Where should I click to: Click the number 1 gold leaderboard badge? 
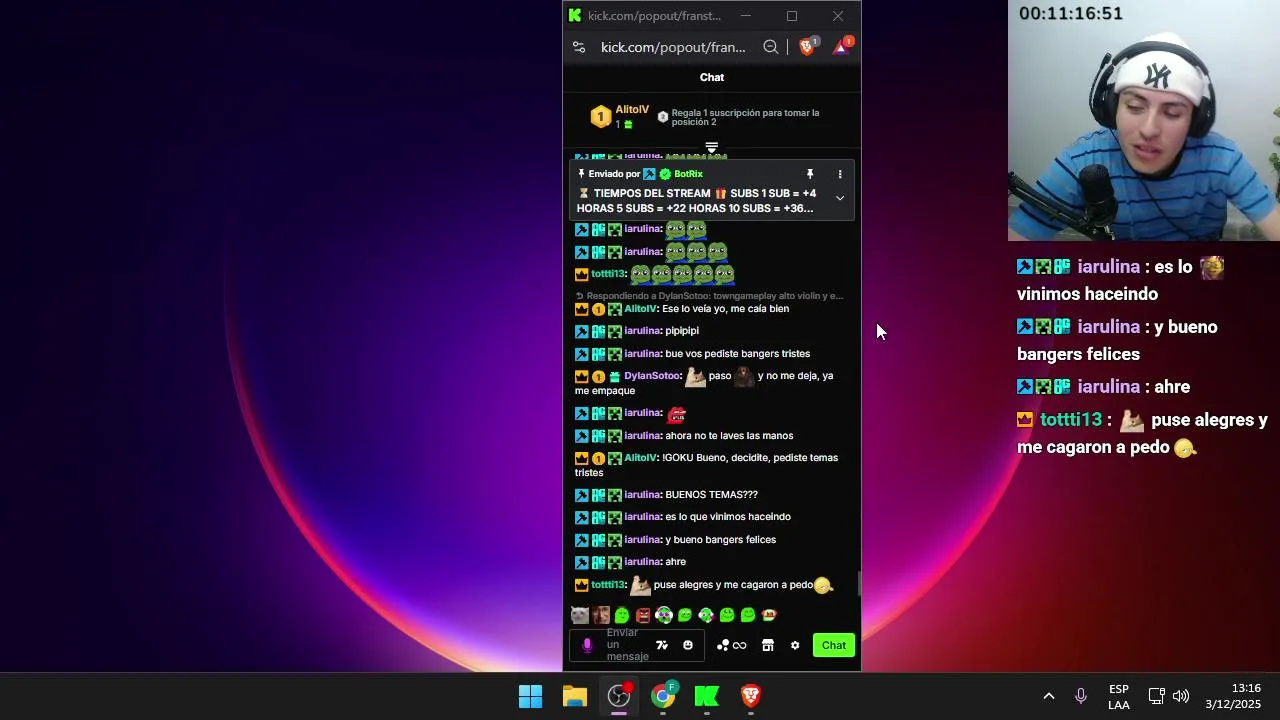600,117
